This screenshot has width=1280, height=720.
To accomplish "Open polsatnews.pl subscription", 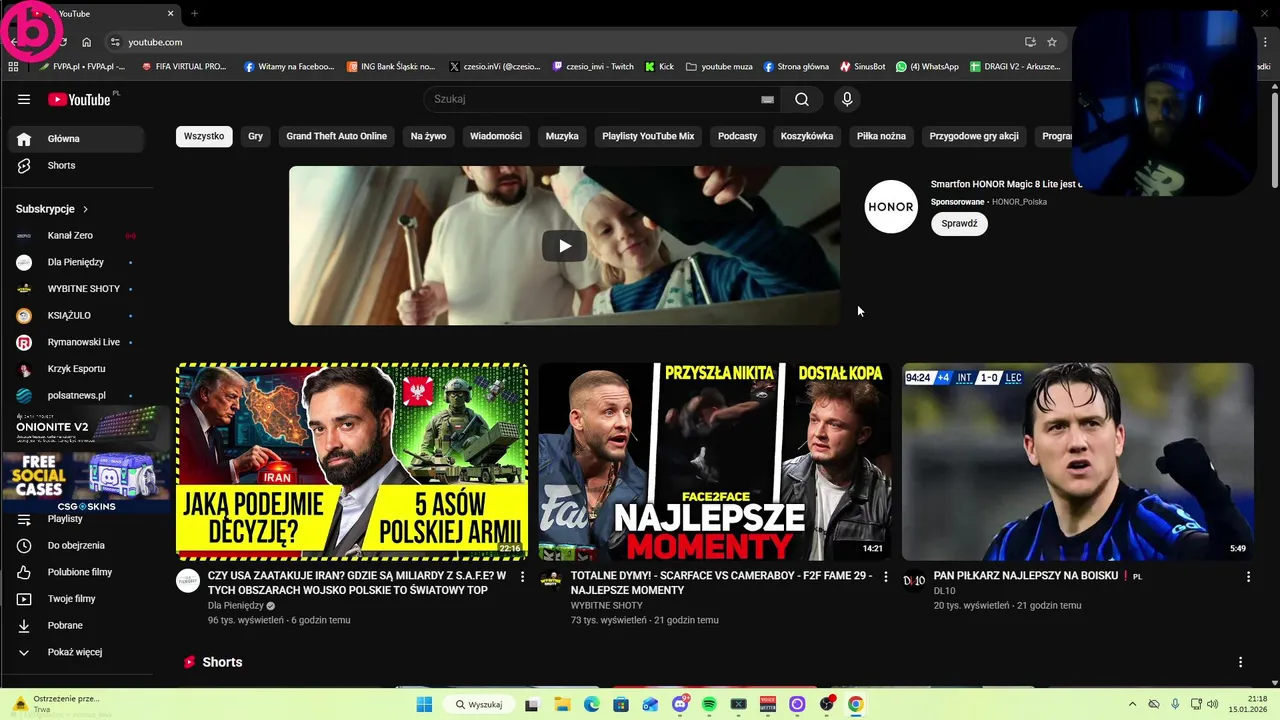I will coord(77,395).
